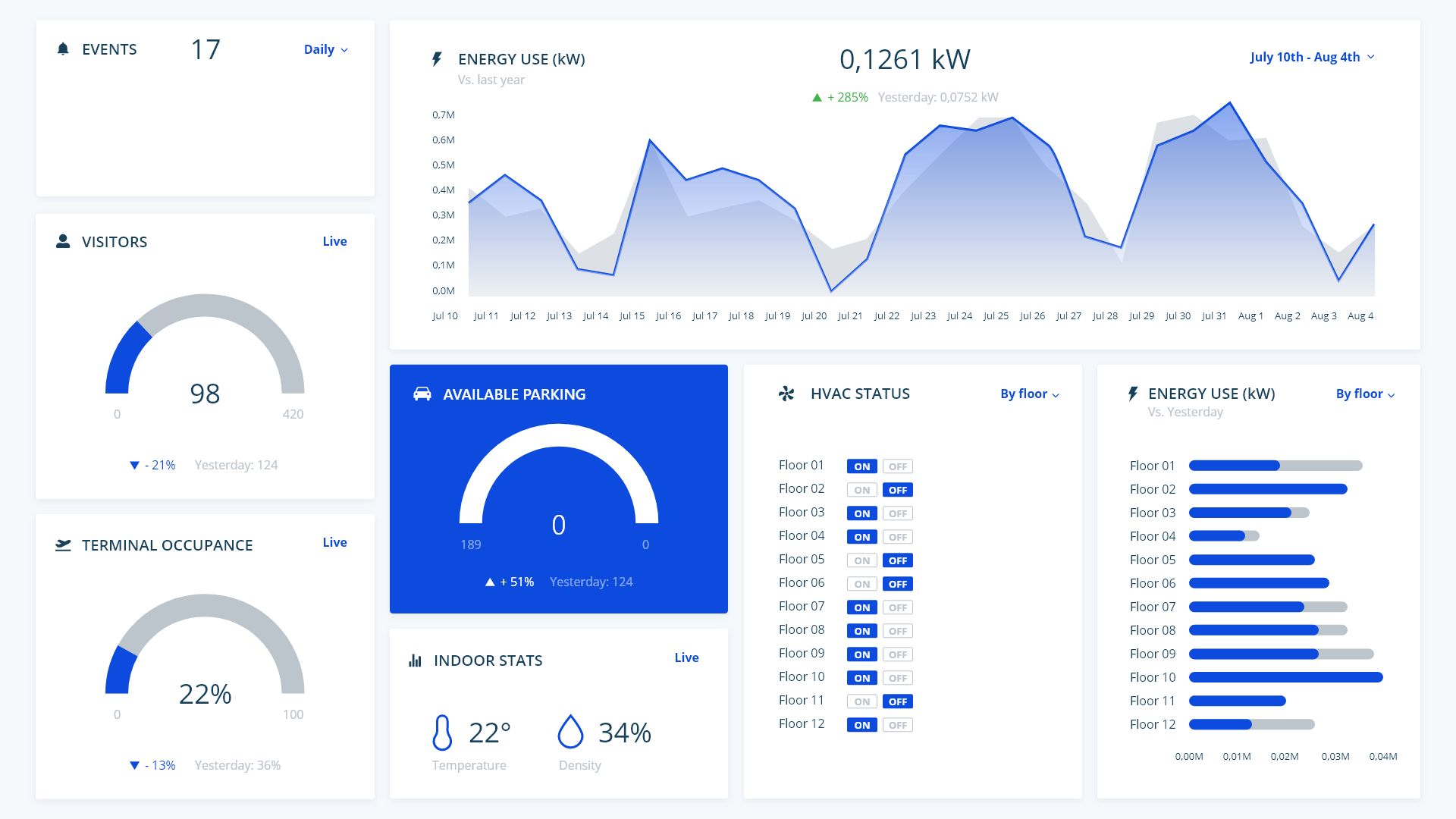Turn off Floor 12 HVAC
Viewport: 1456px width, 819px height.
898,725
